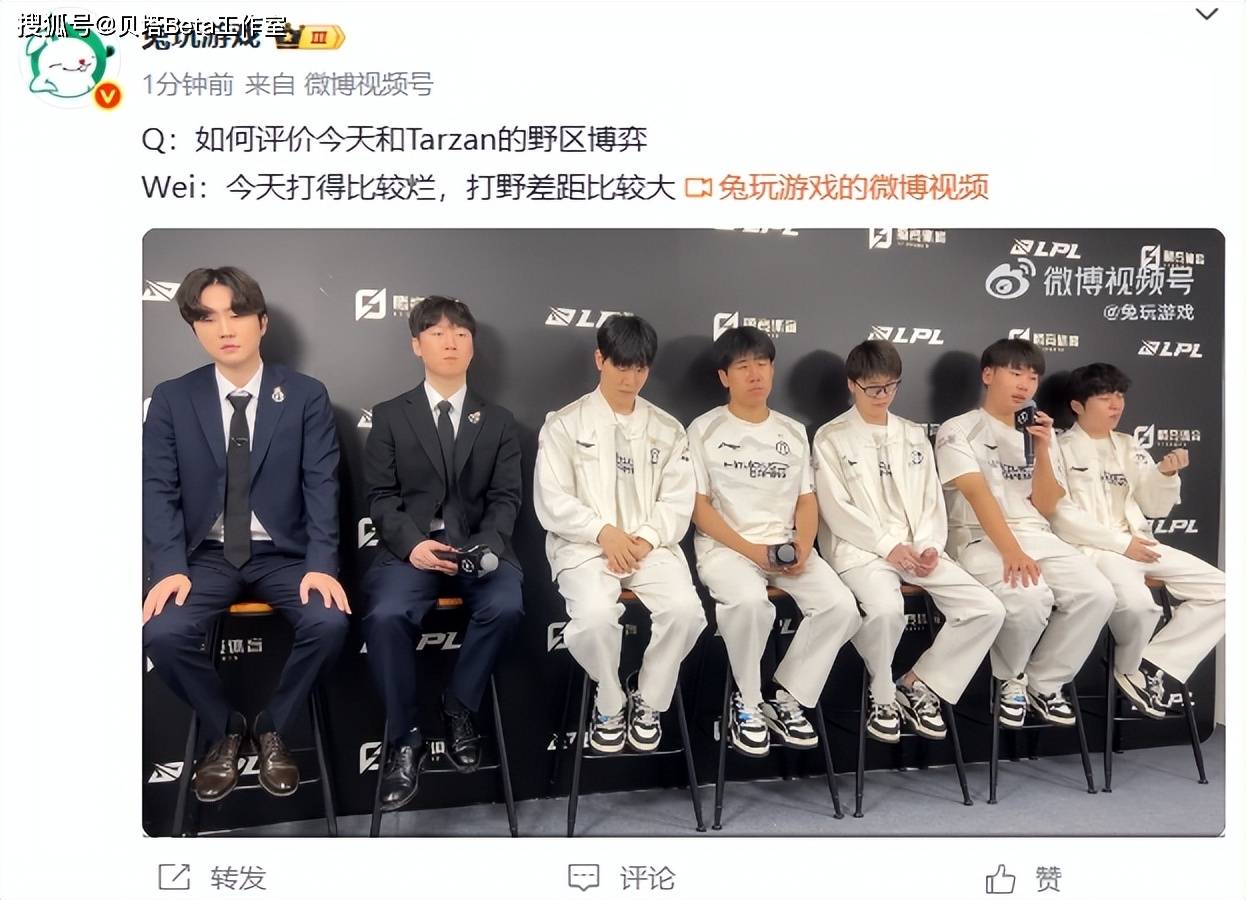Image resolution: width=1246 pixels, height=900 pixels.
Task: Click the 转发 repost label
Action: (238, 878)
